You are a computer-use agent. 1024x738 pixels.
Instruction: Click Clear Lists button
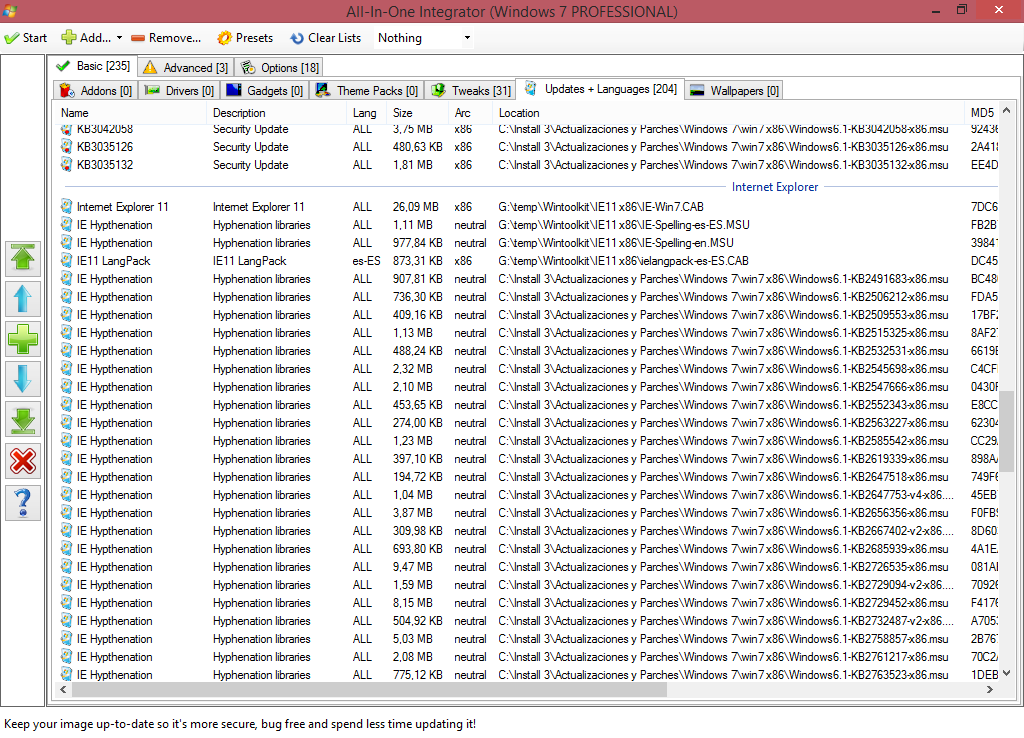coord(326,38)
